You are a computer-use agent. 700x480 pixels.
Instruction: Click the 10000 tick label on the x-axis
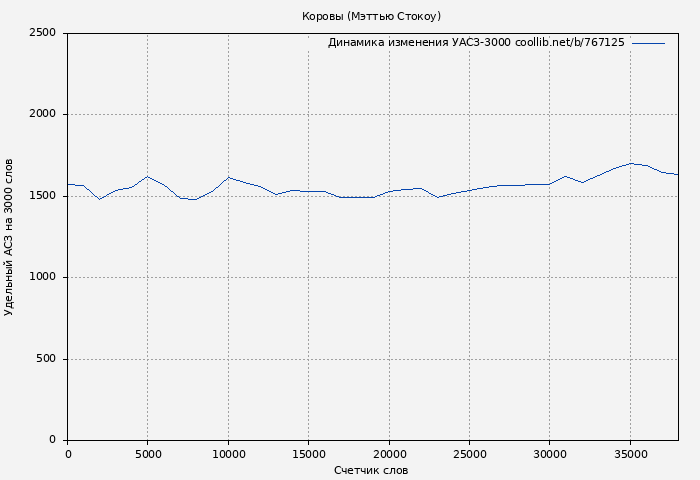(228, 454)
